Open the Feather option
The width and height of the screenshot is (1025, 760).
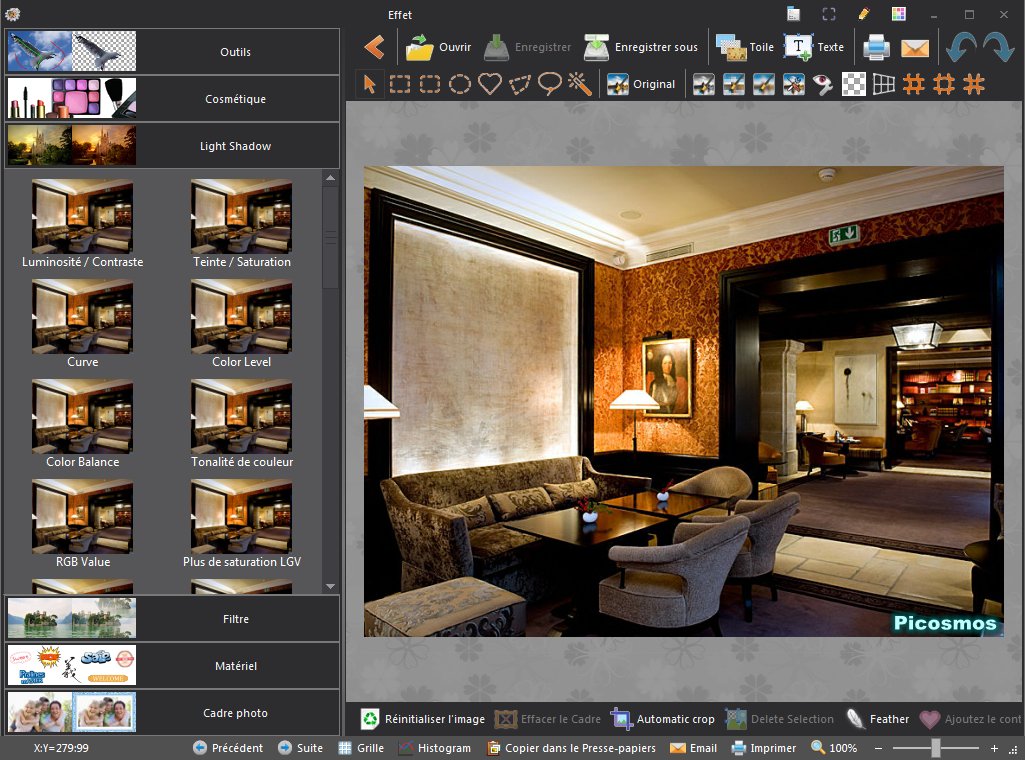(878, 719)
